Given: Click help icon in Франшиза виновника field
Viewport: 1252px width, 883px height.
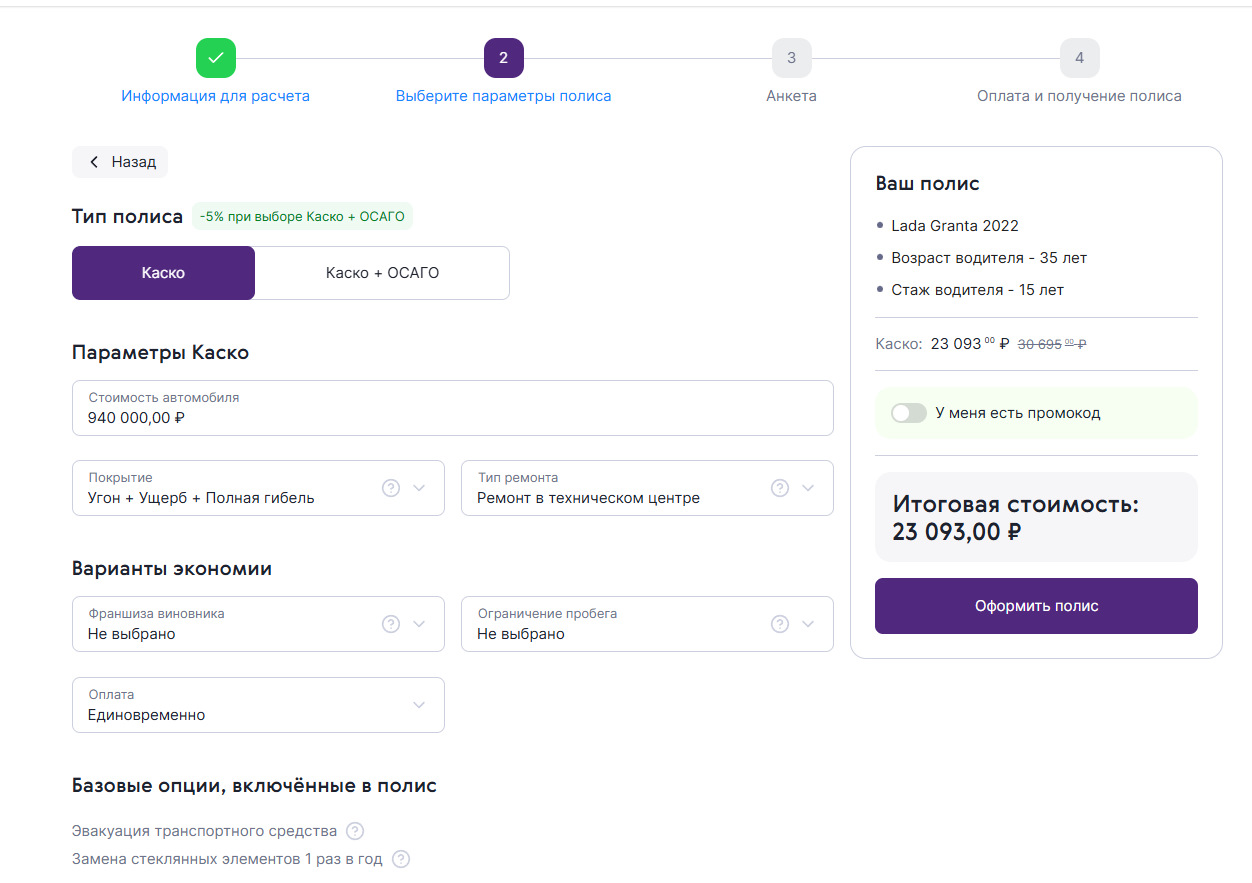Looking at the screenshot, I should click(x=391, y=624).
